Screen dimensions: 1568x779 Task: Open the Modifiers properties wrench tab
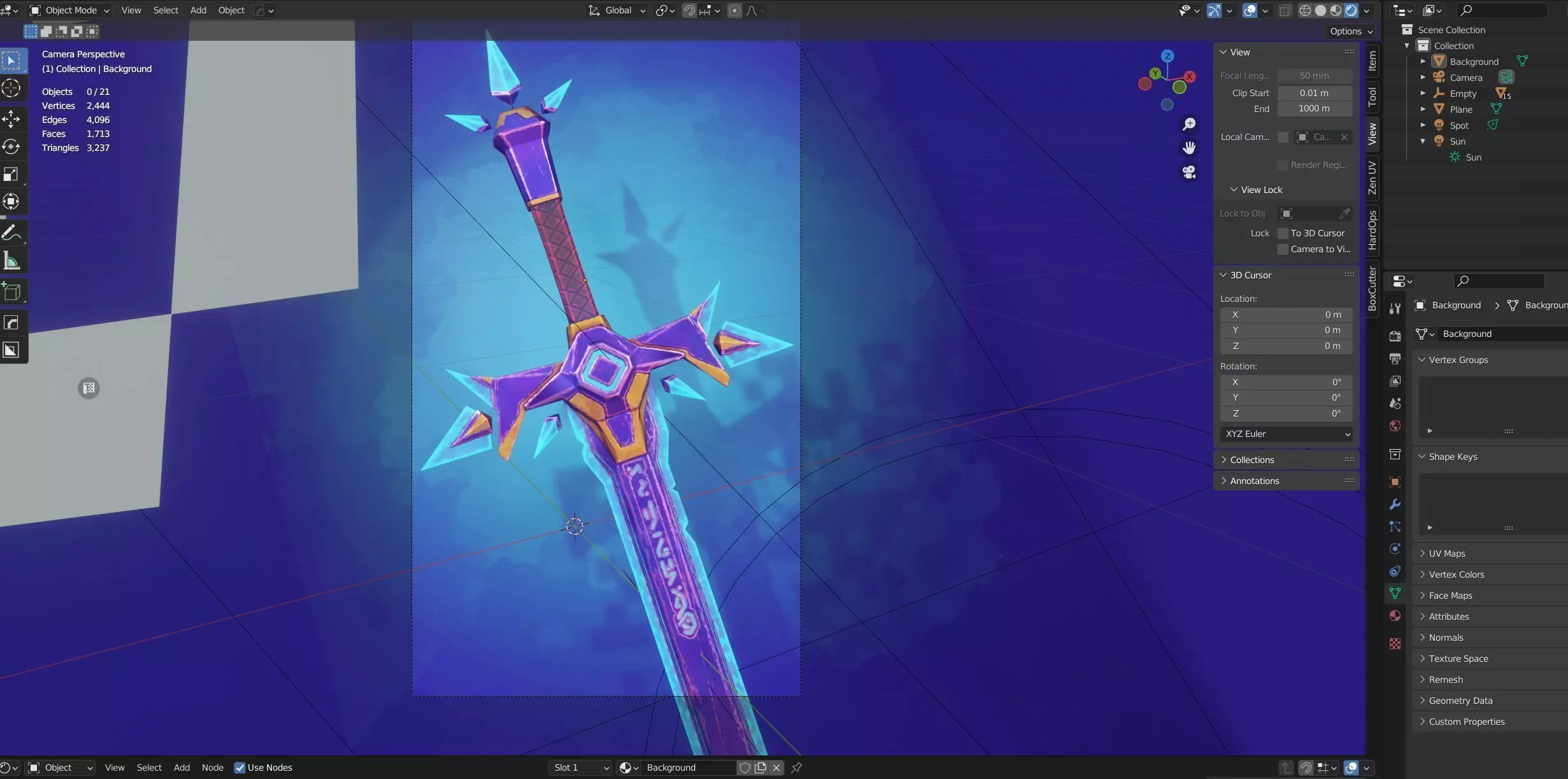[1395, 504]
